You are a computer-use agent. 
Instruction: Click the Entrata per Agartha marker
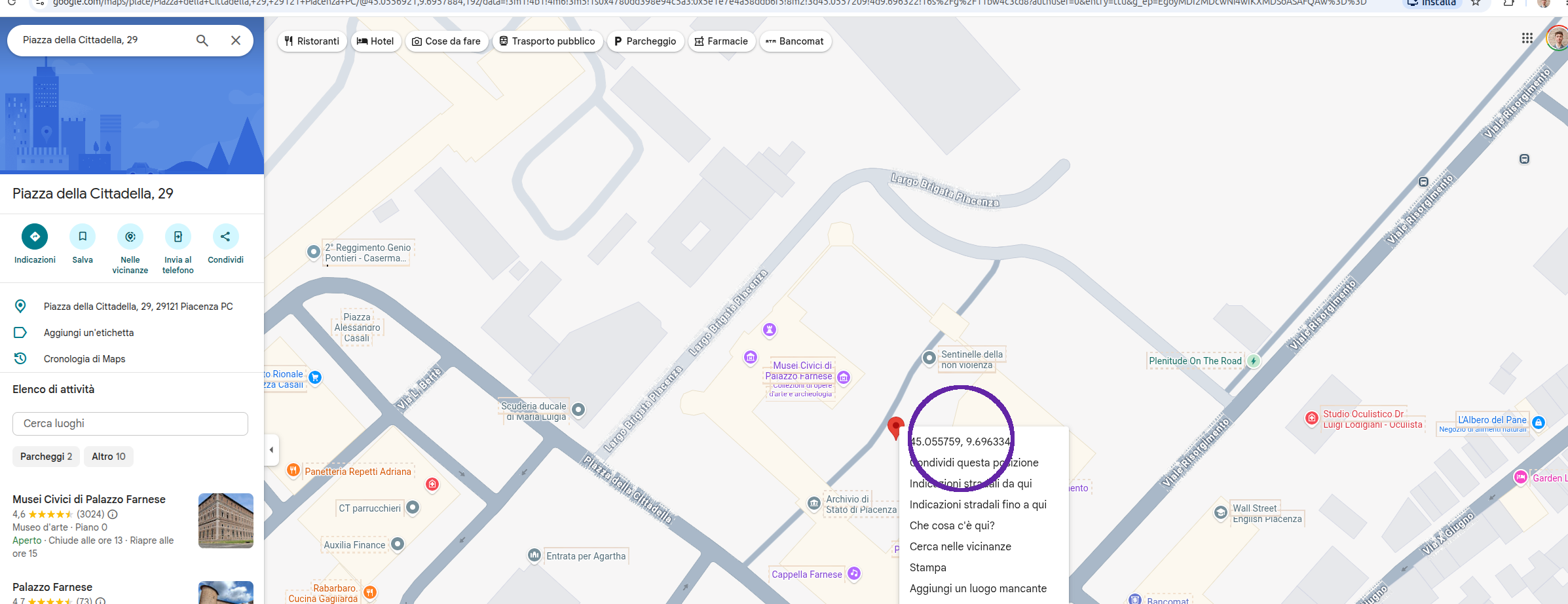click(x=534, y=556)
